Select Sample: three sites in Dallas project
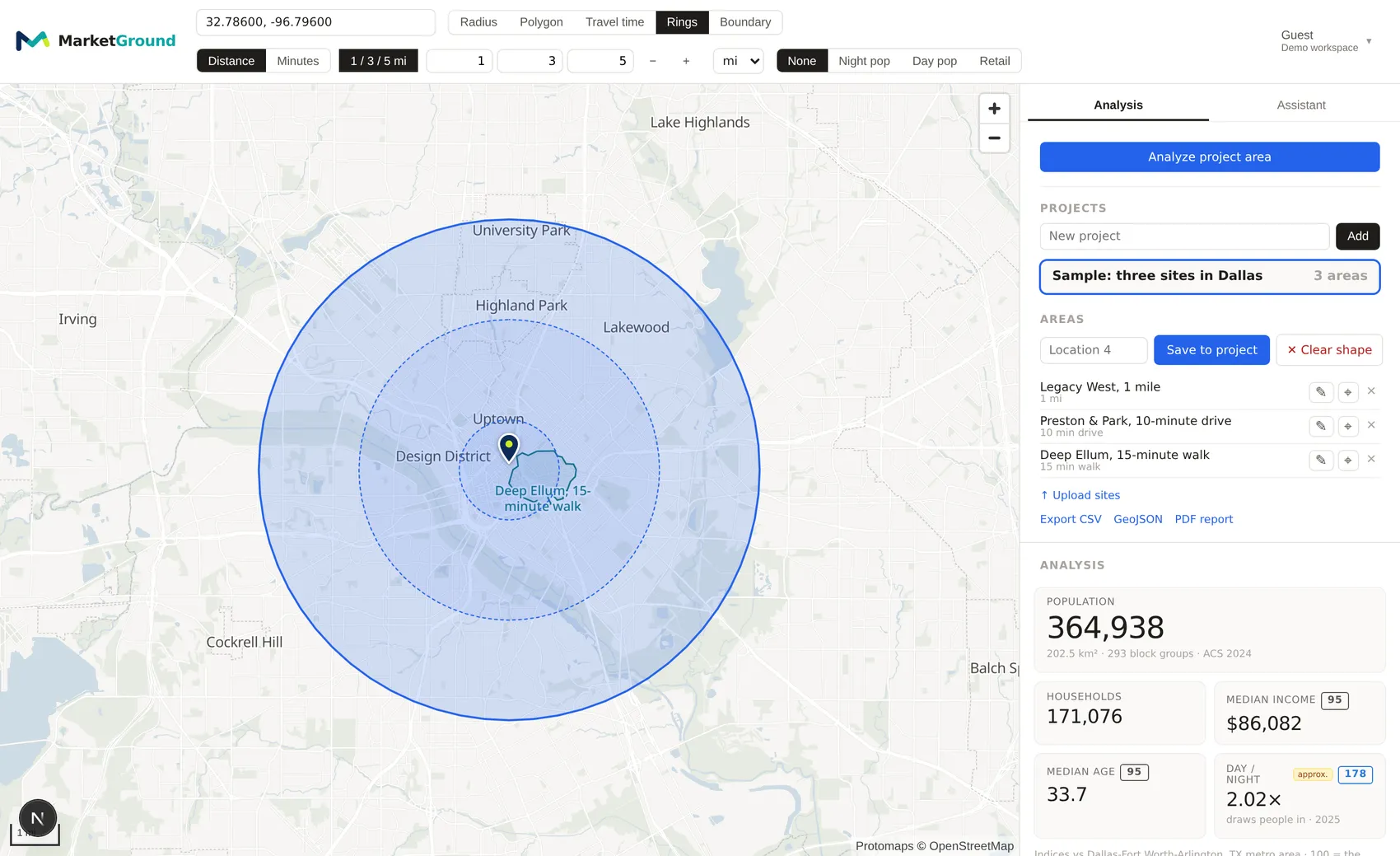The width and height of the screenshot is (1400, 856). pos(1210,277)
